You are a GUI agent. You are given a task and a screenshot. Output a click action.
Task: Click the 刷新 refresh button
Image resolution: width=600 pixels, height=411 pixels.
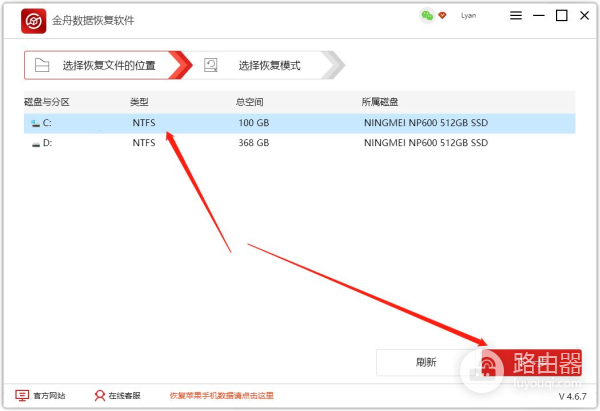click(426, 362)
